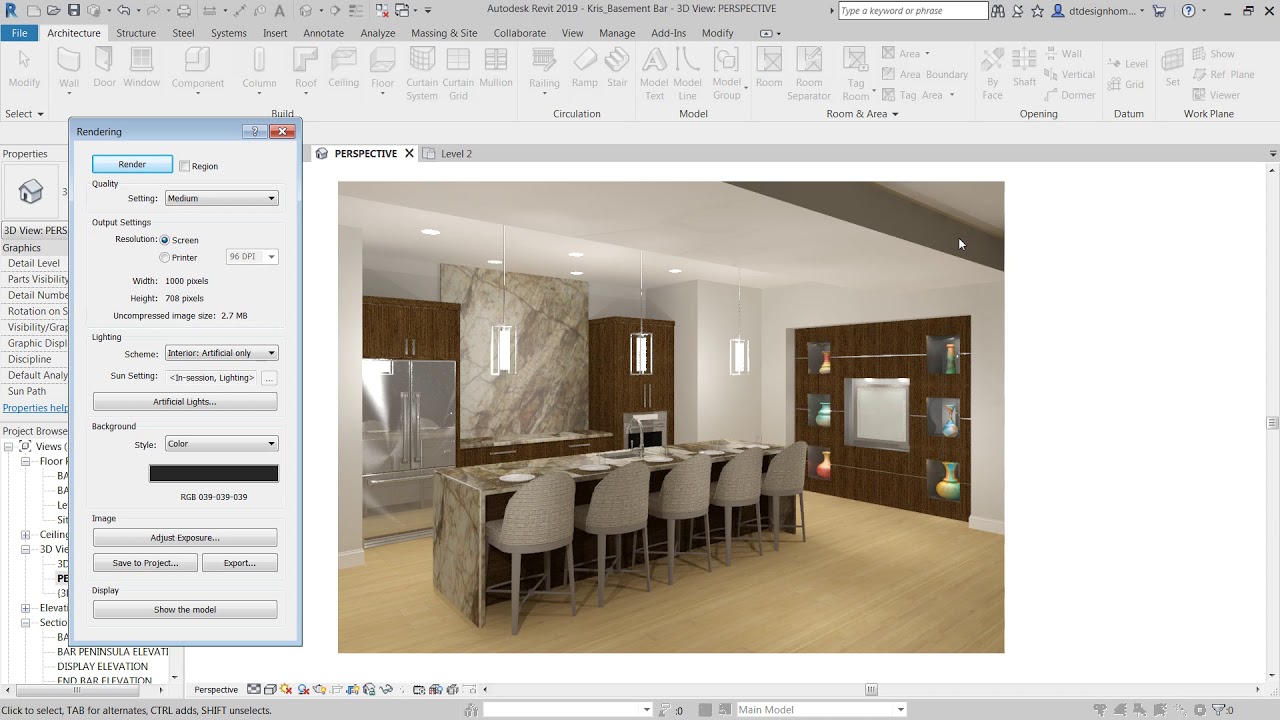Image resolution: width=1280 pixels, height=720 pixels.
Task: Select the Mullion tool
Action: (496, 68)
